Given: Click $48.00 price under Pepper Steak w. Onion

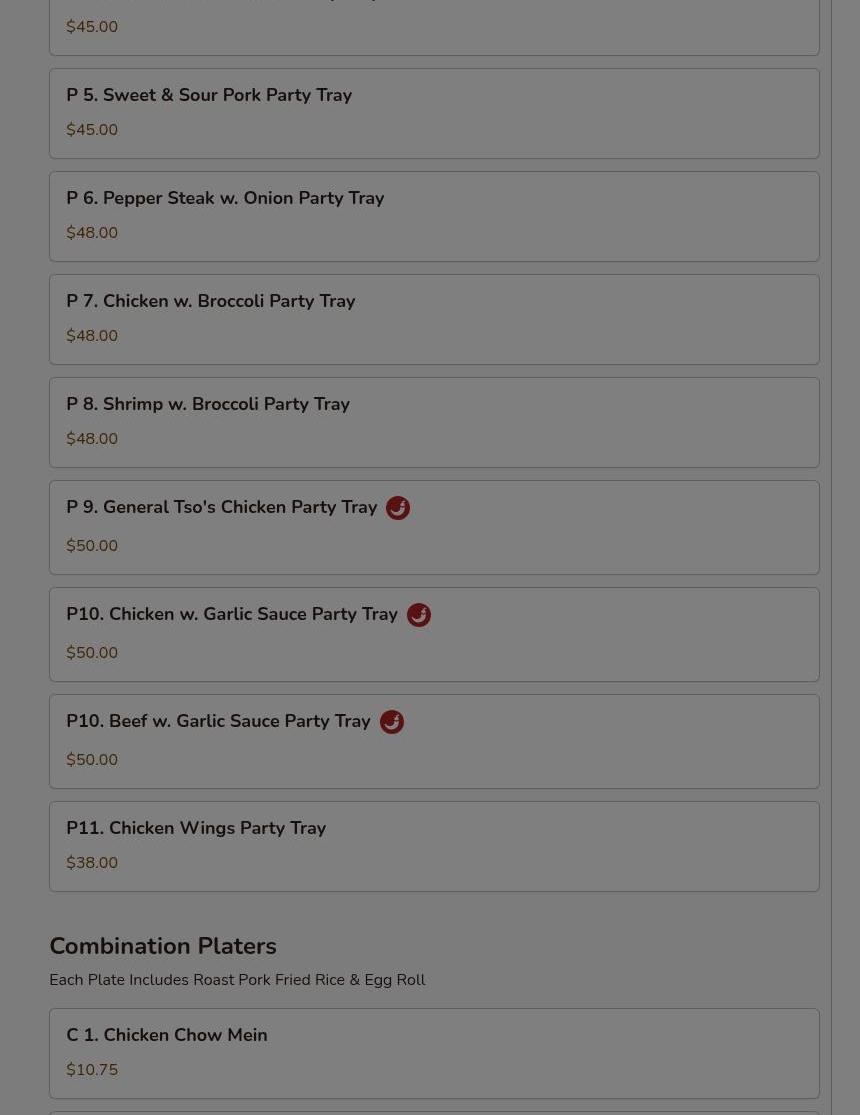Looking at the screenshot, I should (92, 233).
